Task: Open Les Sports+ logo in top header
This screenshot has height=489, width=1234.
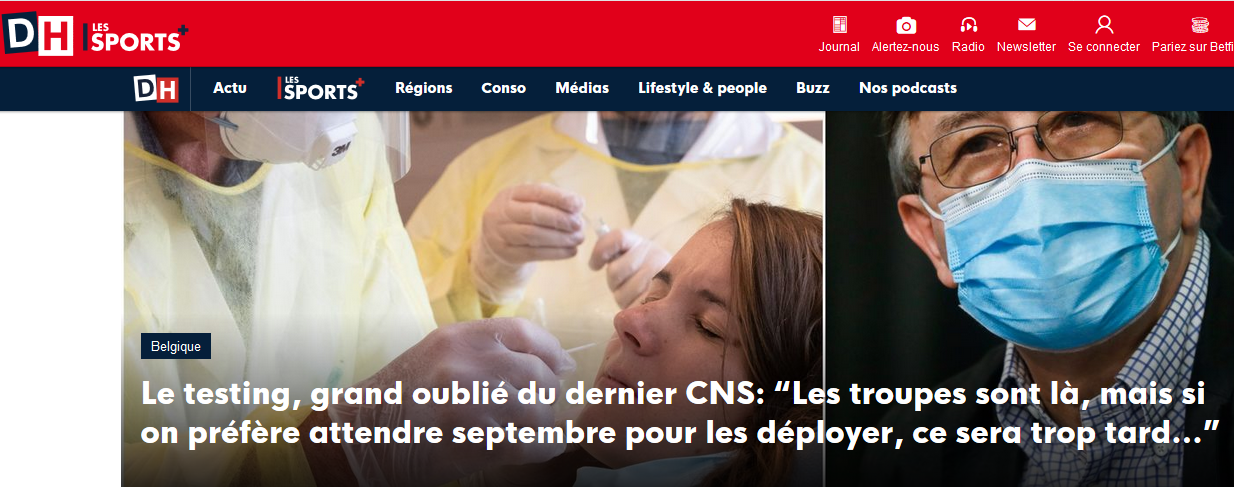Action: coord(135,37)
